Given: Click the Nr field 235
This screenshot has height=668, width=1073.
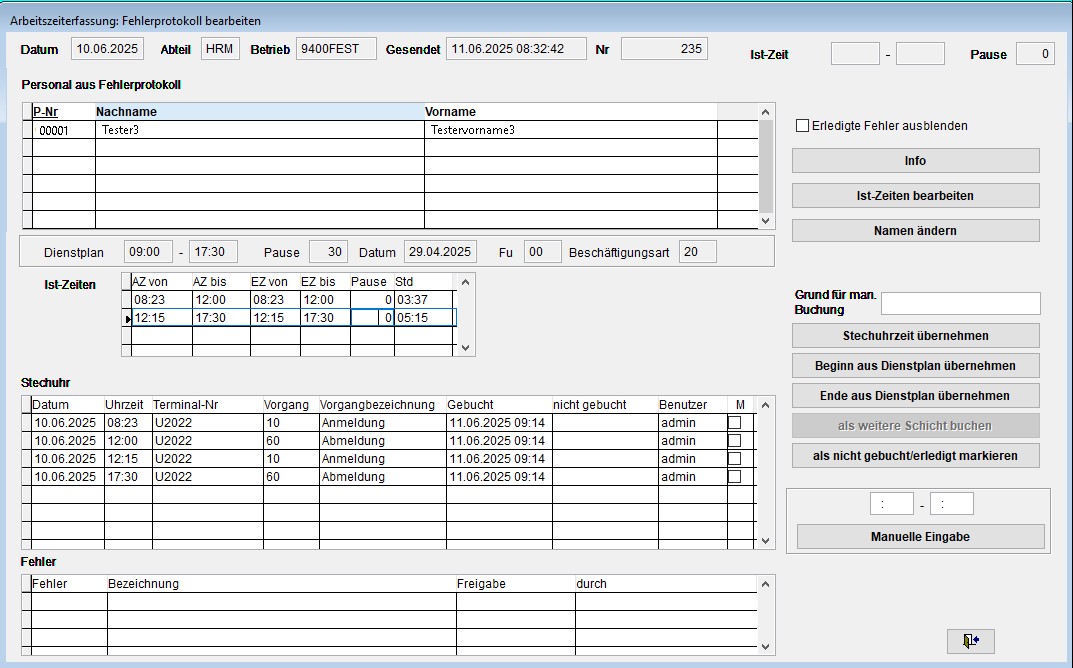Looking at the screenshot, I should (x=664, y=49).
